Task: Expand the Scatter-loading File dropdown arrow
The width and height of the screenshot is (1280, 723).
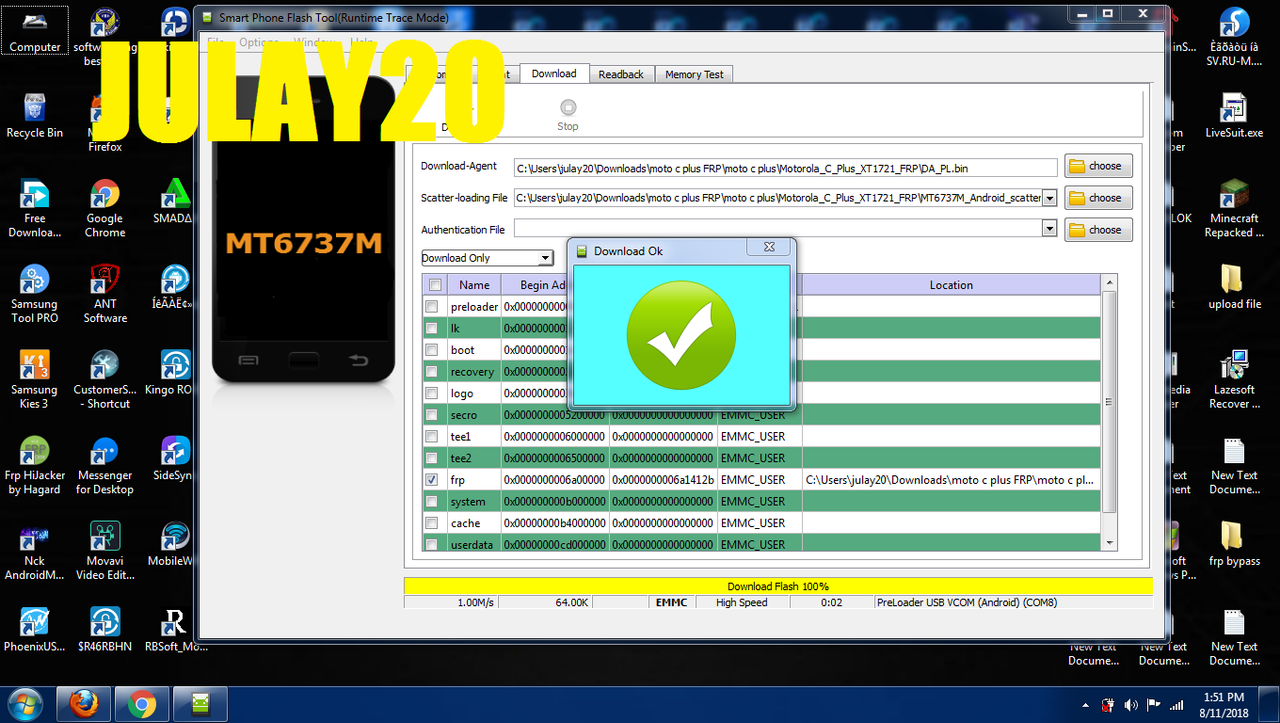Action: point(1049,198)
